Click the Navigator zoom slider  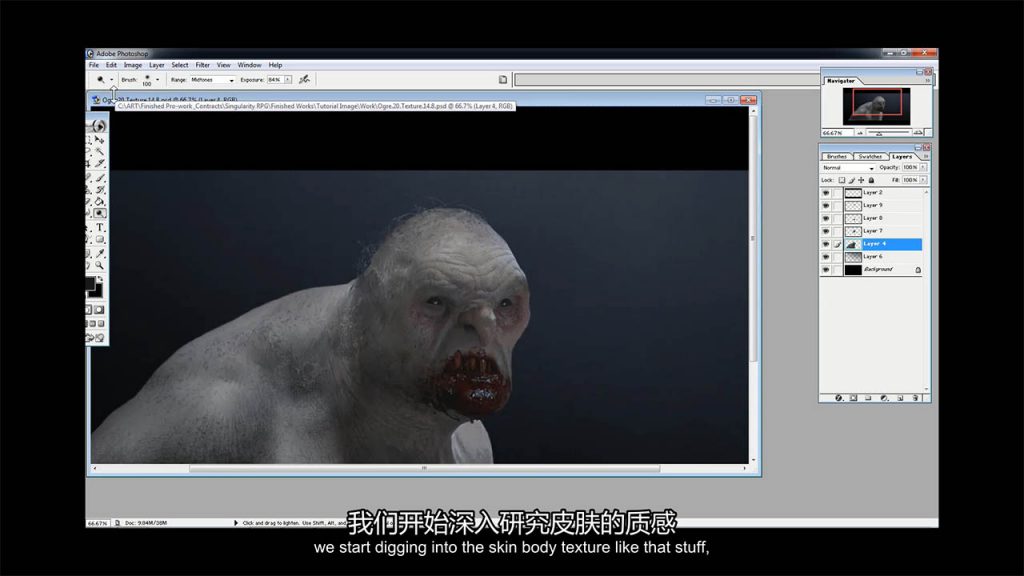click(889, 133)
